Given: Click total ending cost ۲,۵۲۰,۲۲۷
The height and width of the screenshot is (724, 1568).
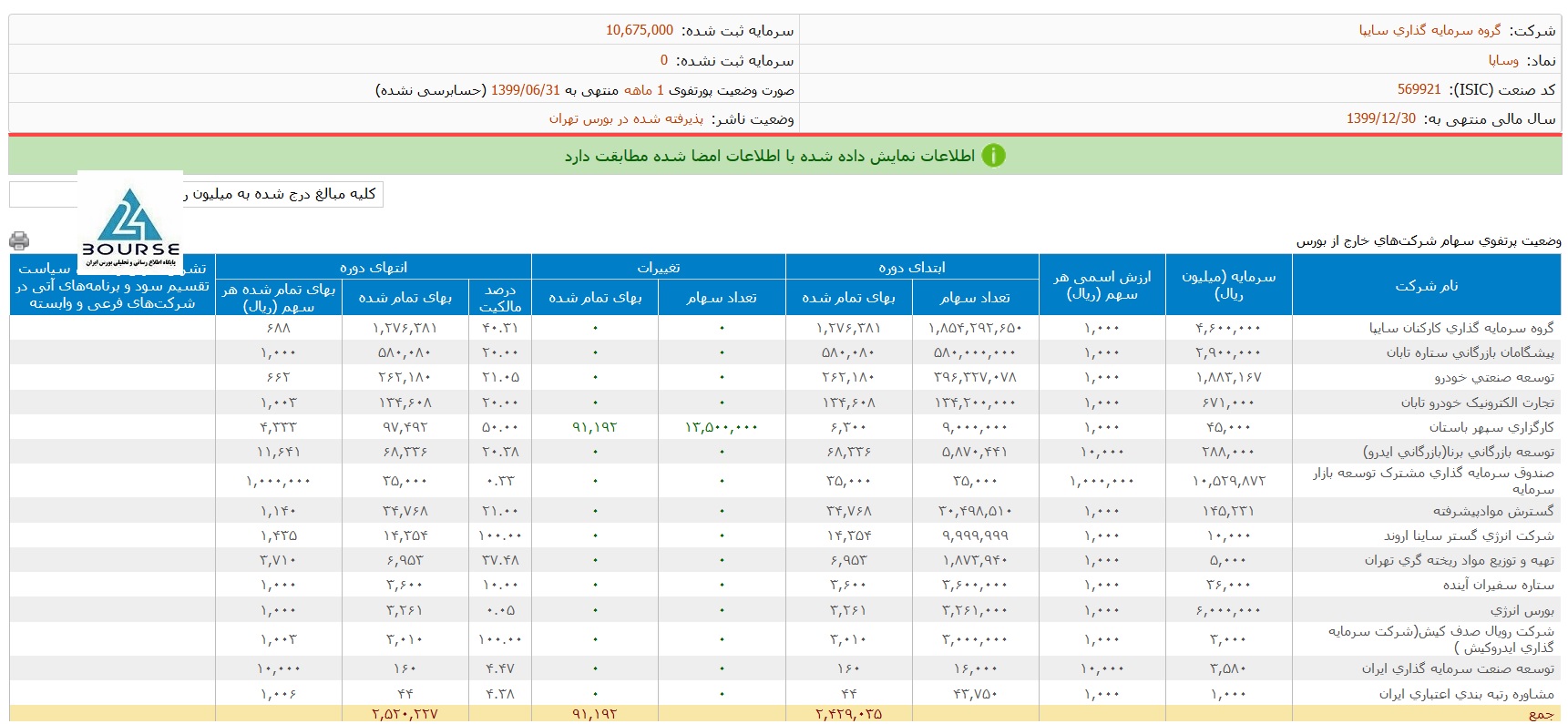Looking at the screenshot, I should click(405, 715).
